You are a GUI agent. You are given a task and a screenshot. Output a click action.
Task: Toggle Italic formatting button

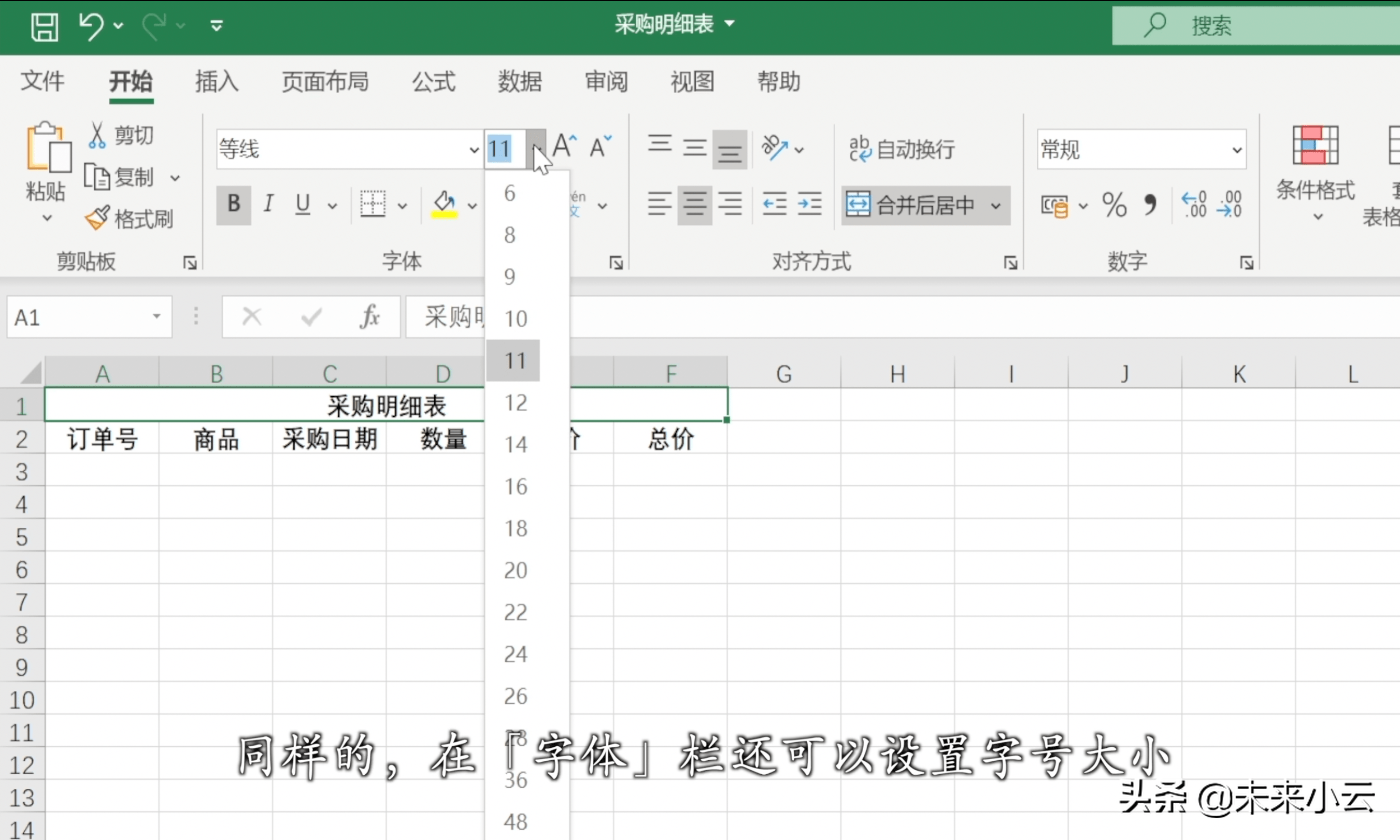point(268,204)
